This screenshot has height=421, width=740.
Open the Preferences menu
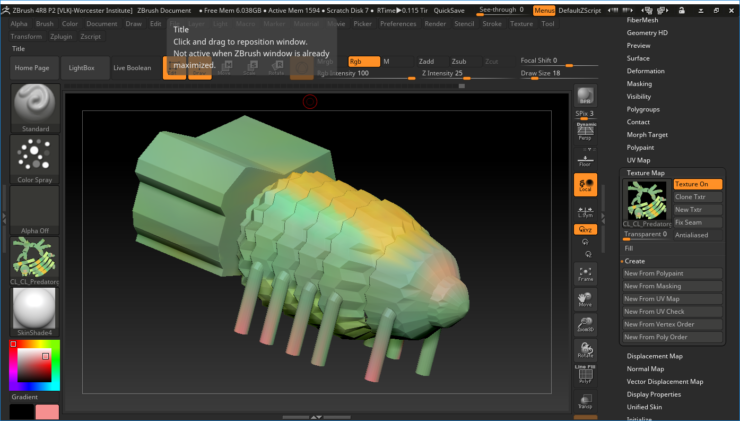coord(398,23)
